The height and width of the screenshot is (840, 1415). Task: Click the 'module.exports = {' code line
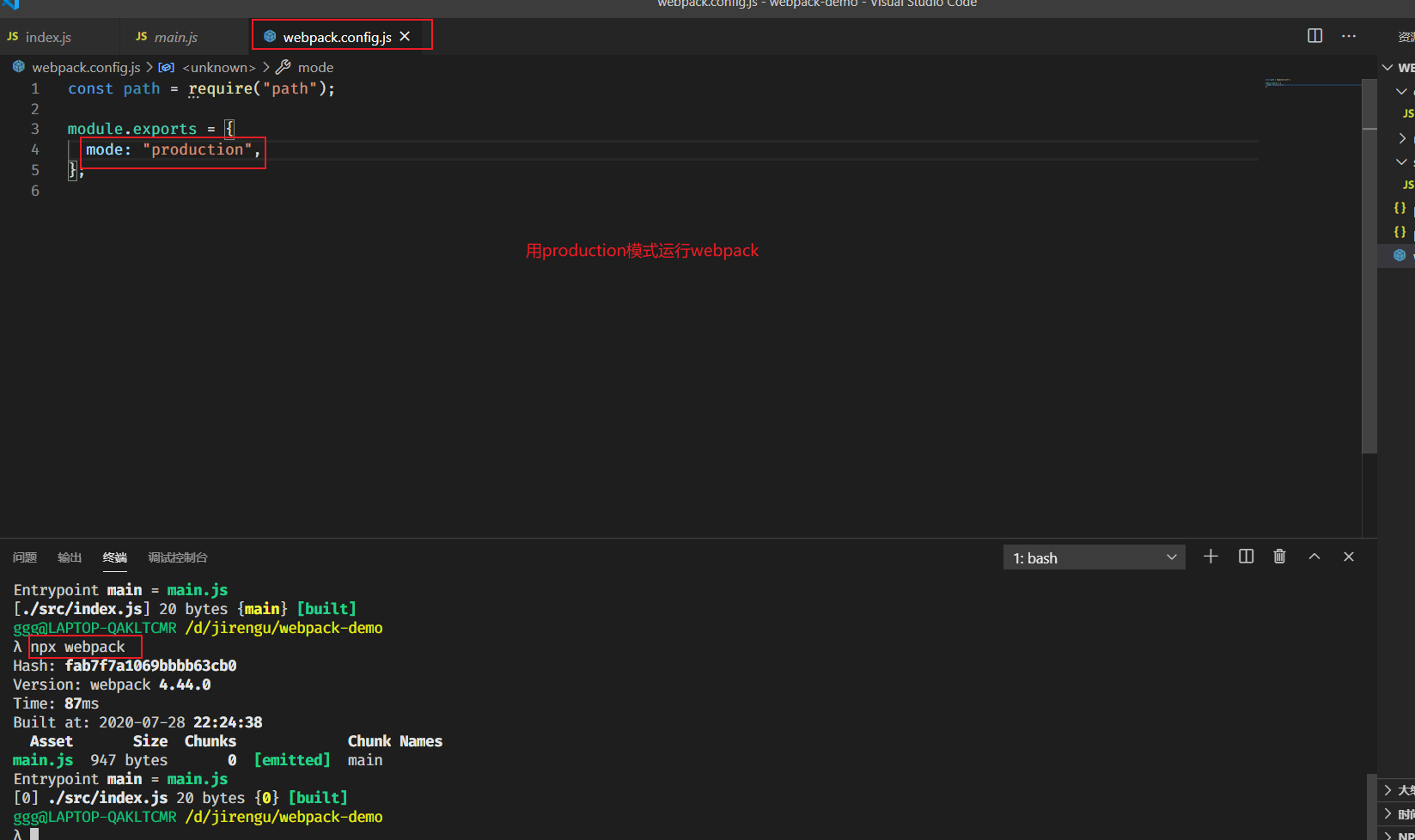pos(151,129)
